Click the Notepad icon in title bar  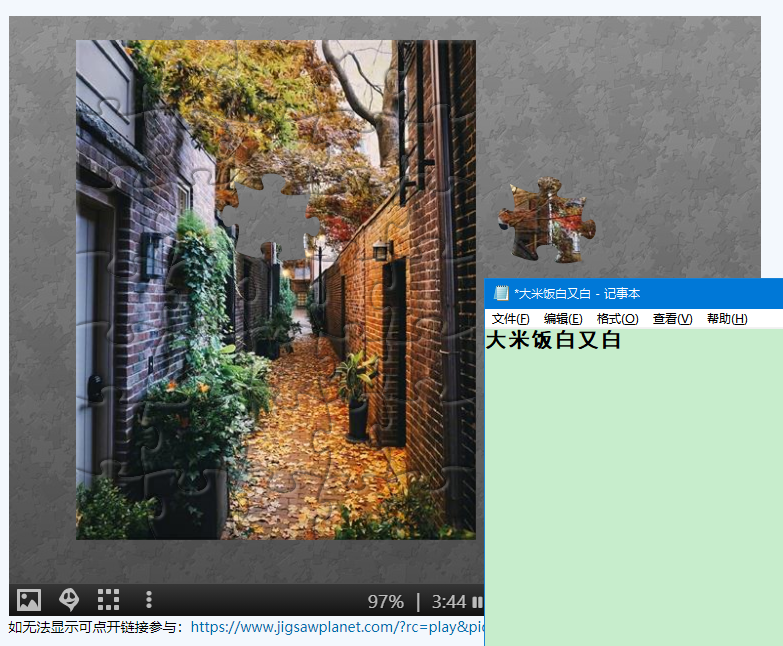click(501, 293)
